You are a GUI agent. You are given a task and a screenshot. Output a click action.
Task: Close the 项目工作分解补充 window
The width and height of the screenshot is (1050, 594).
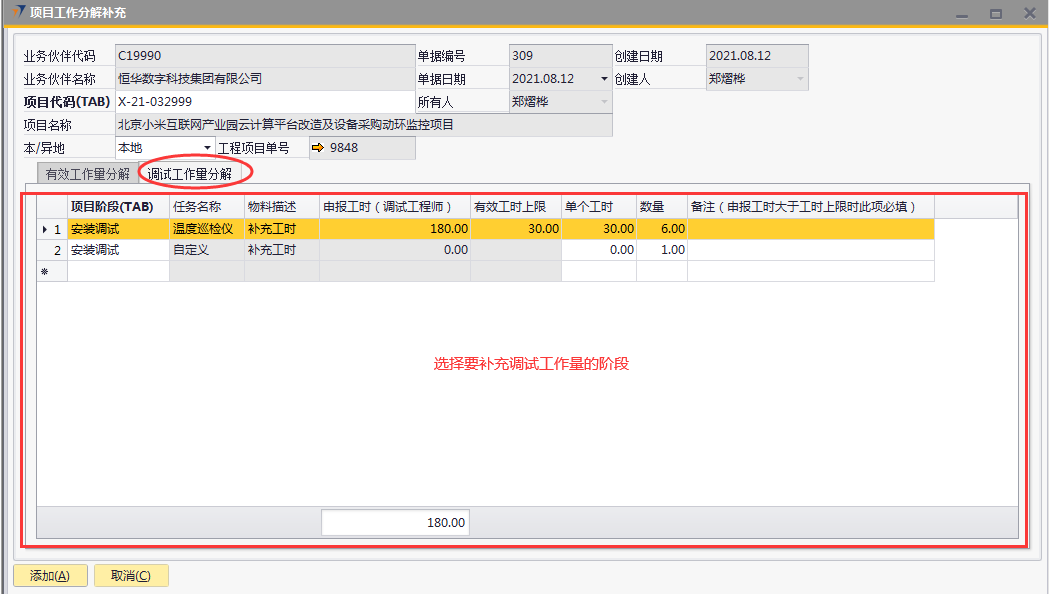click(1029, 14)
